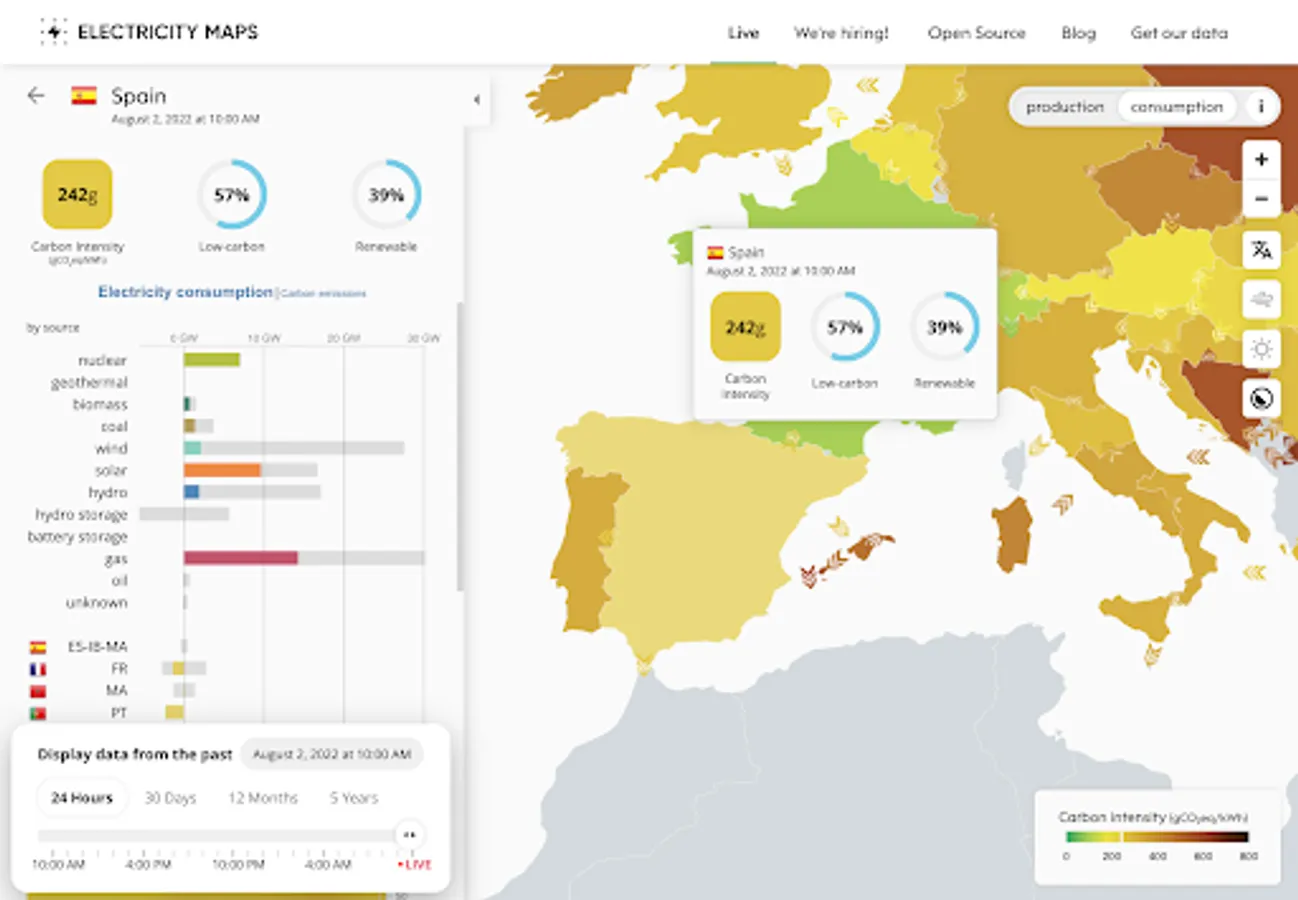
Task: Click the Electricity Maps logo
Action: 148,32
